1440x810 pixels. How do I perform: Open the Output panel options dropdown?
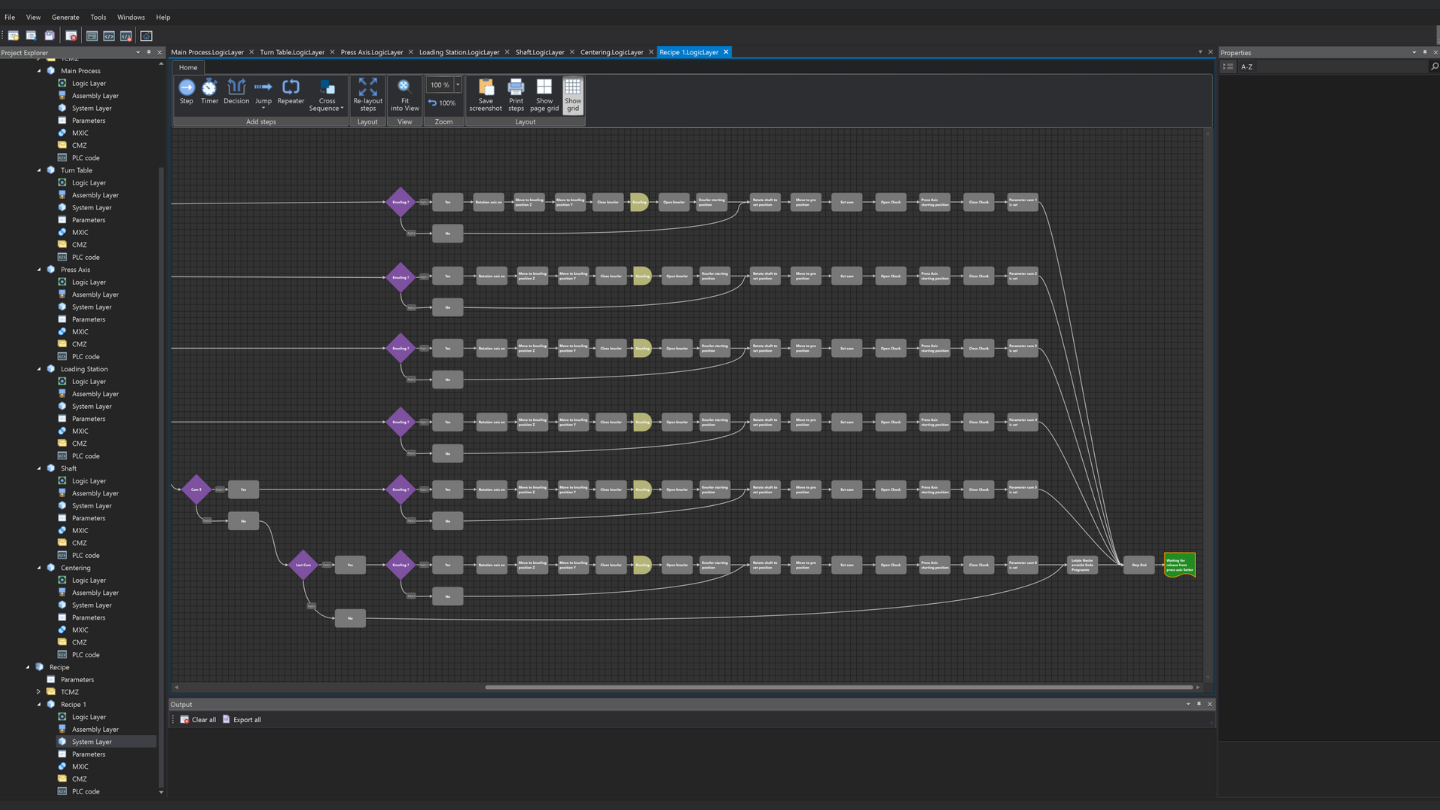click(x=1188, y=704)
